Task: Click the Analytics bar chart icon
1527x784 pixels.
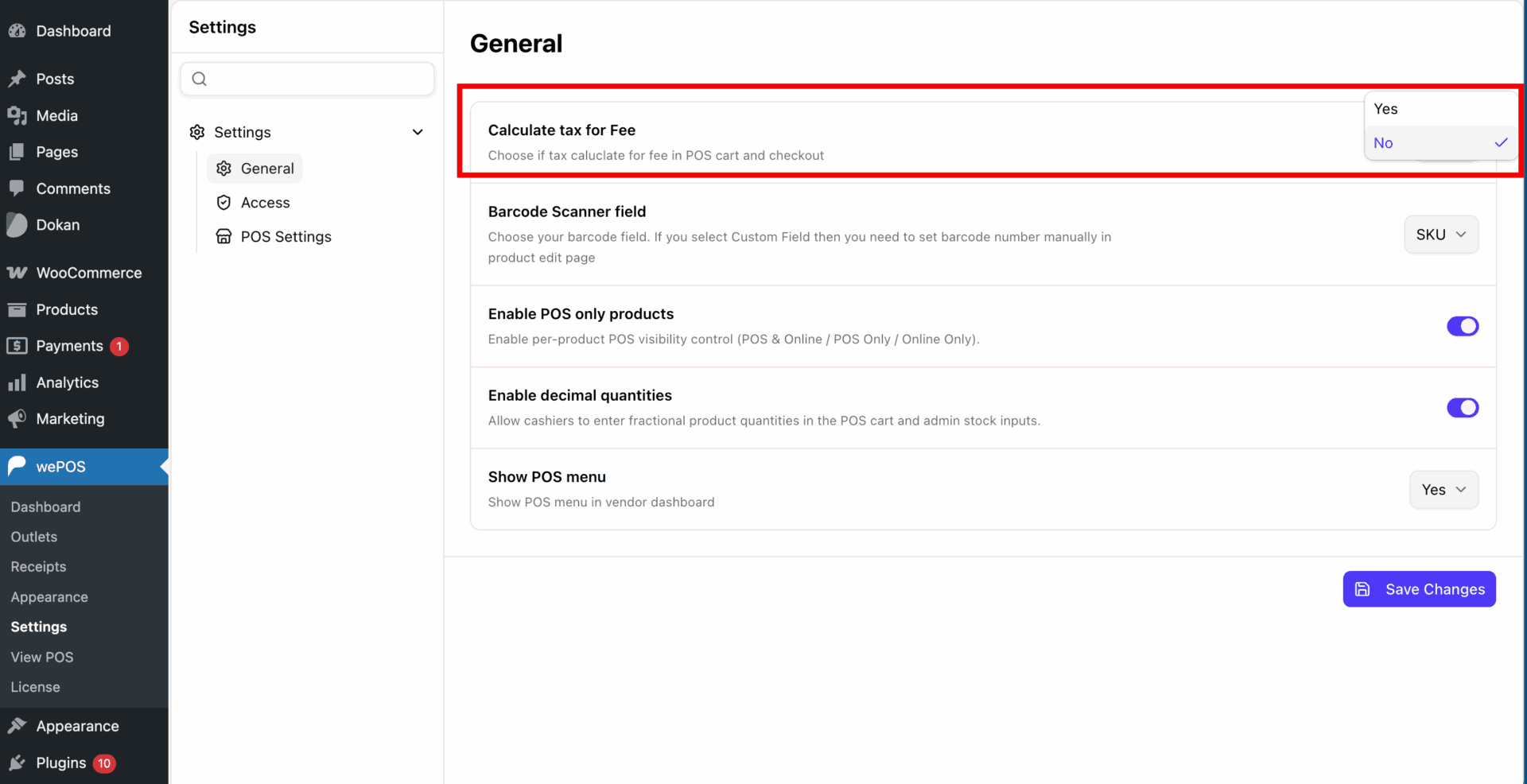Action: tap(17, 382)
